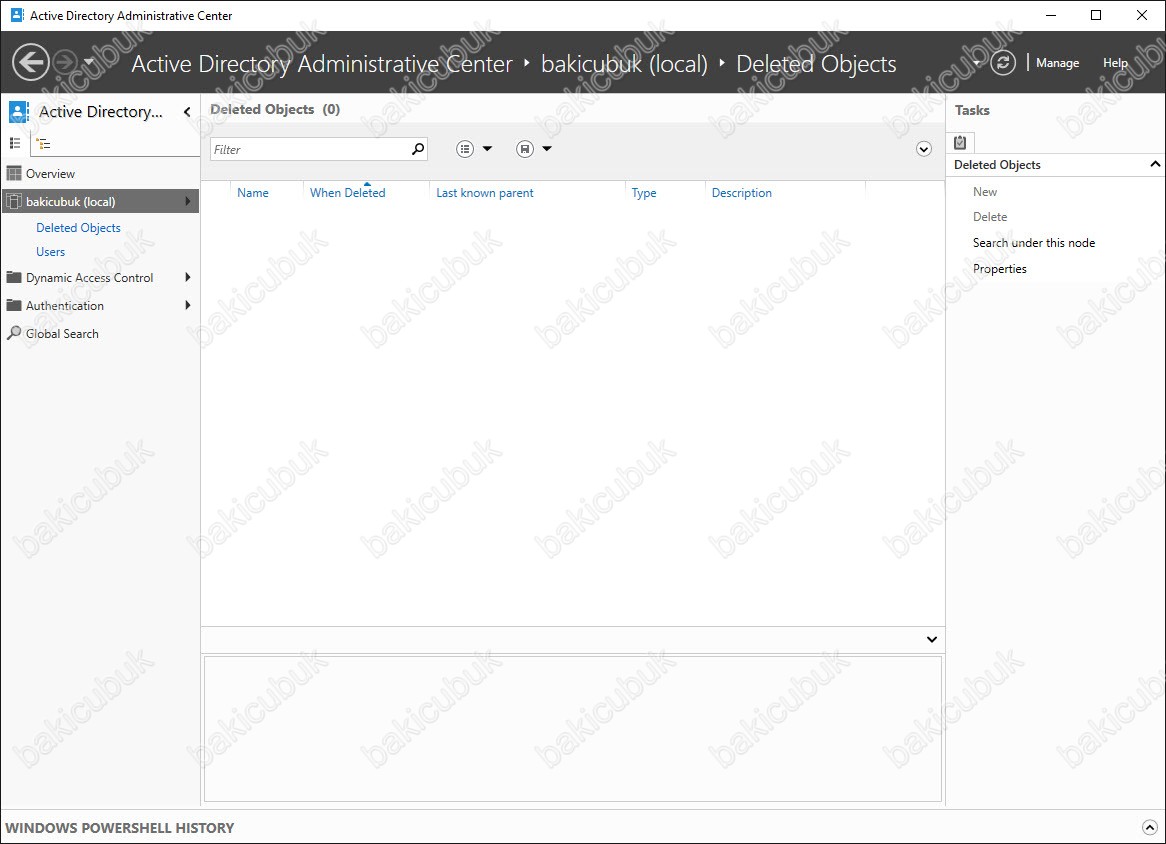1166x844 pixels.
Task: Switch to list view navigation tab
Action: pyautogui.click(x=15, y=143)
